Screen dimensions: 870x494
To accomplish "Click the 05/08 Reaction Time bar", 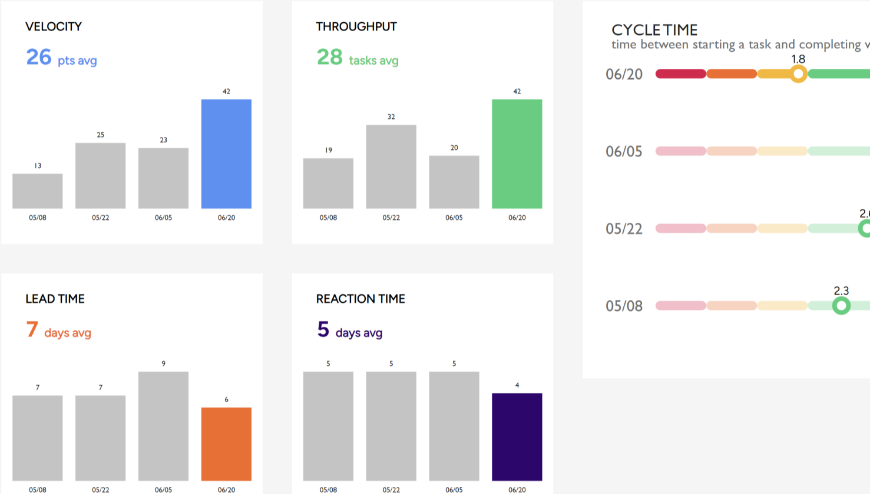I will 328,426.
